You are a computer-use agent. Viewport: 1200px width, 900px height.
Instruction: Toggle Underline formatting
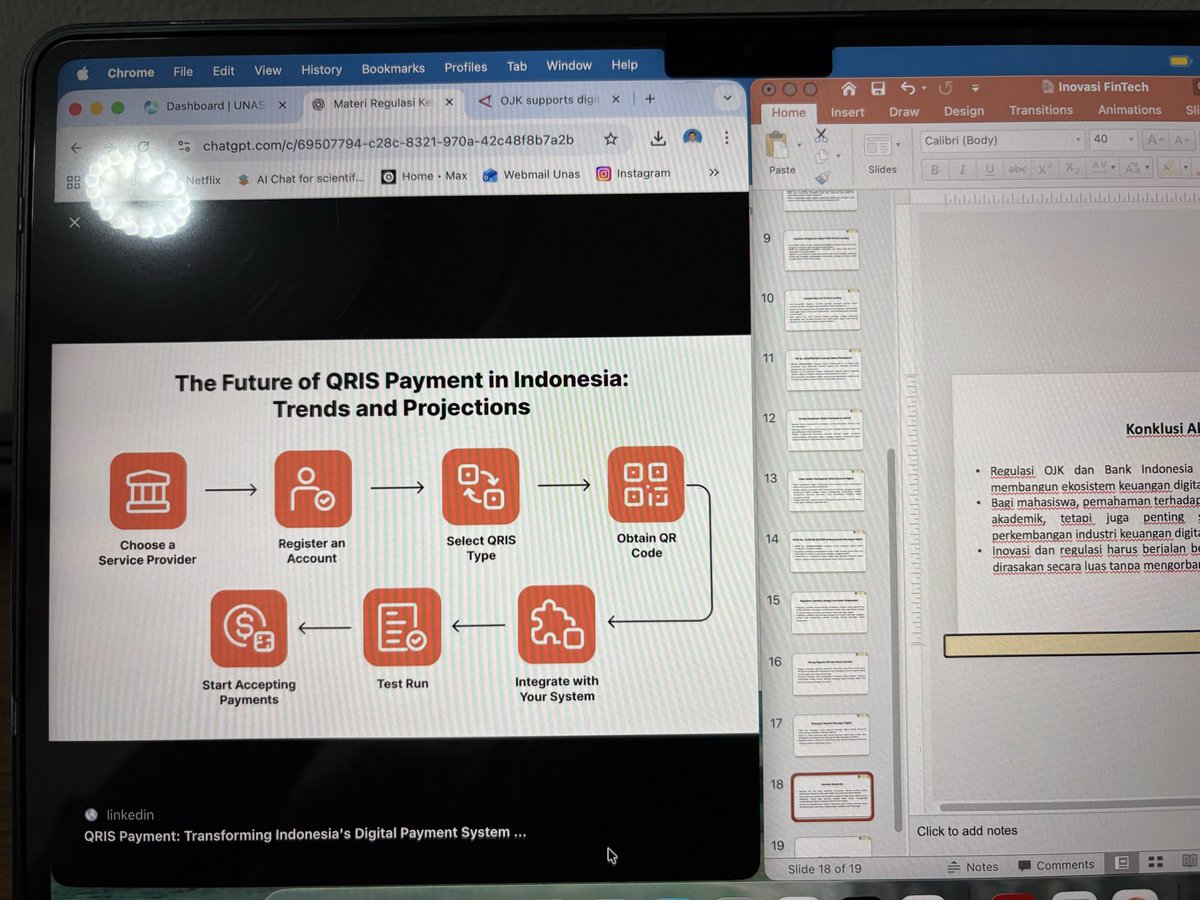click(989, 170)
